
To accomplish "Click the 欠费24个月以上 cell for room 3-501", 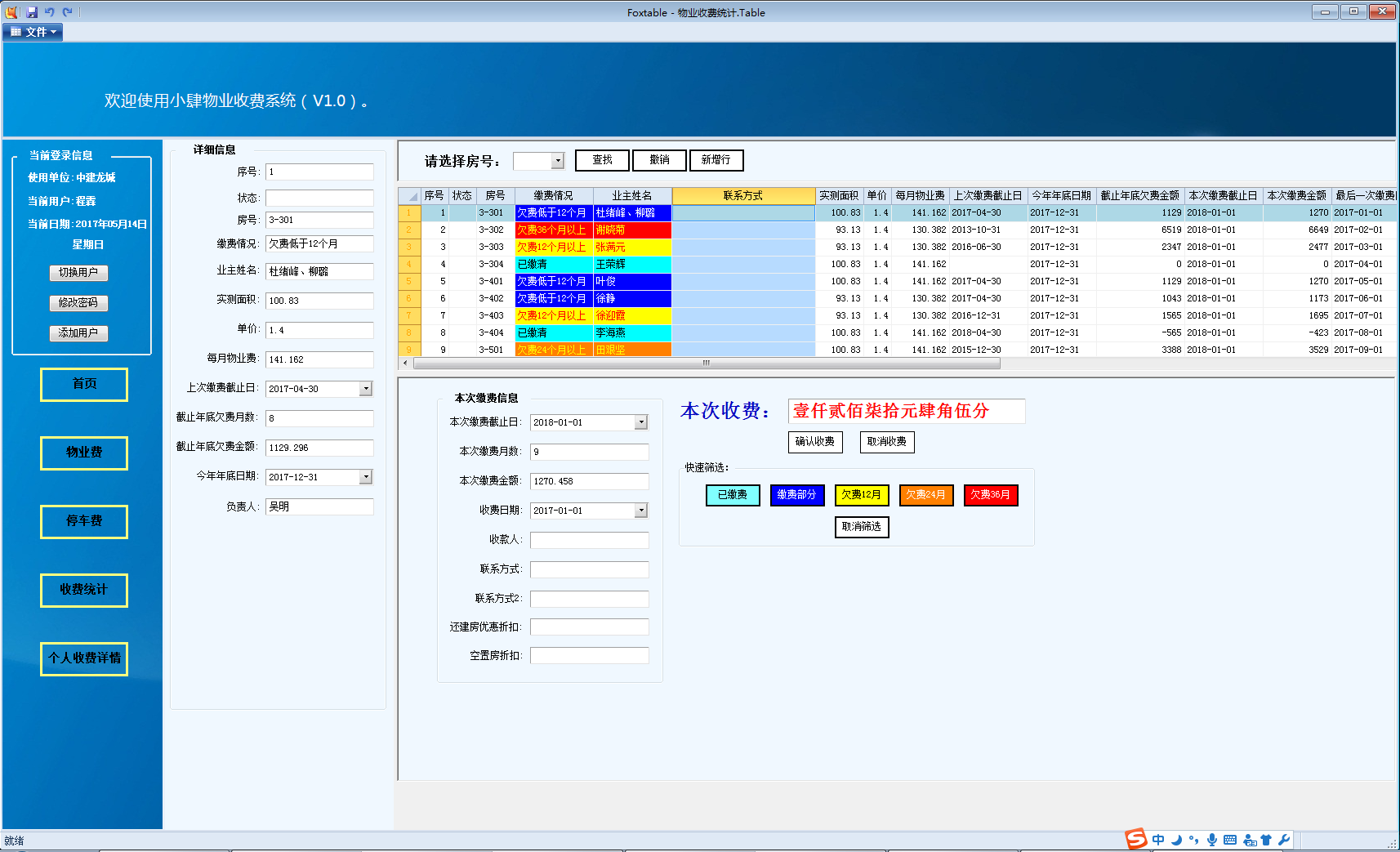I will [x=554, y=350].
